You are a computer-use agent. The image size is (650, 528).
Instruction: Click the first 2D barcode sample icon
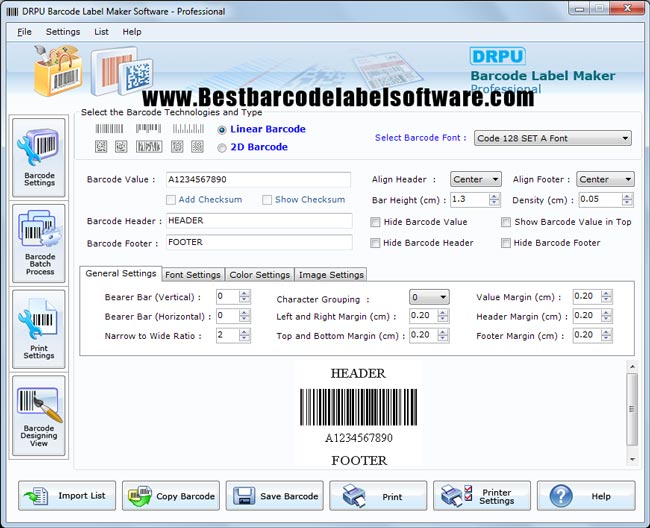point(101,146)
